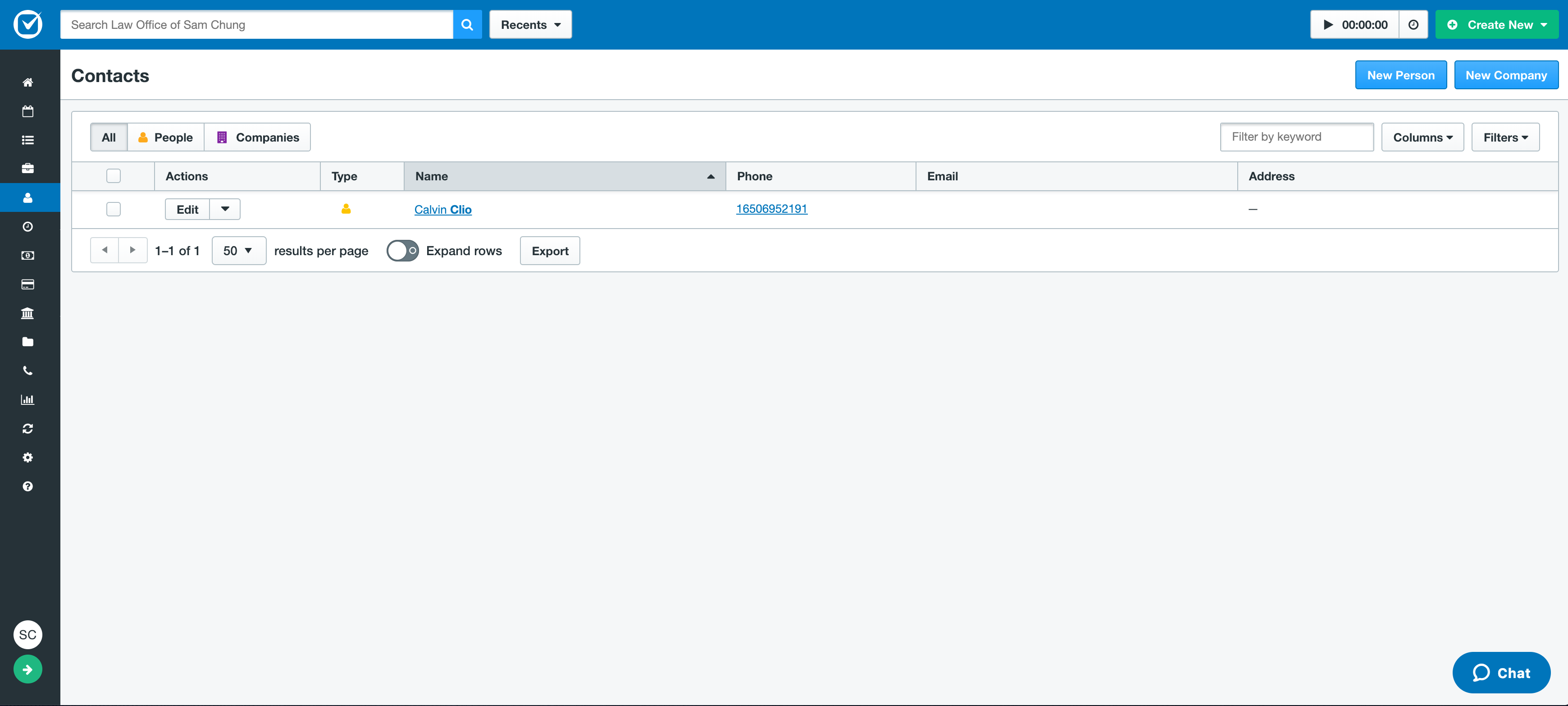The width and height of the screenshot is (1568, 706).
Task: Click the 00:00:00 timer display
Action: [x=1364, y=24]
